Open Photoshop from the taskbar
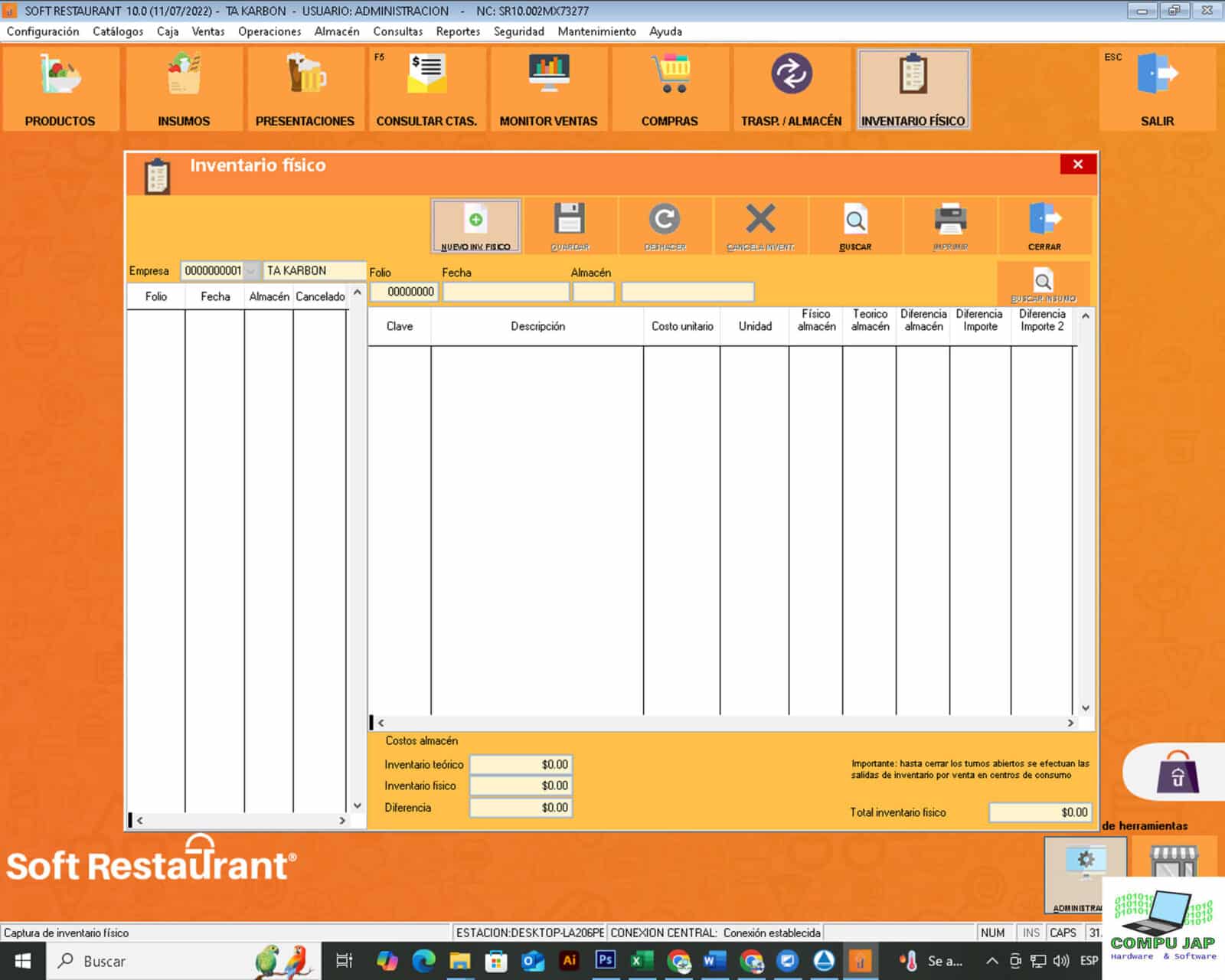 coord(606,960)
